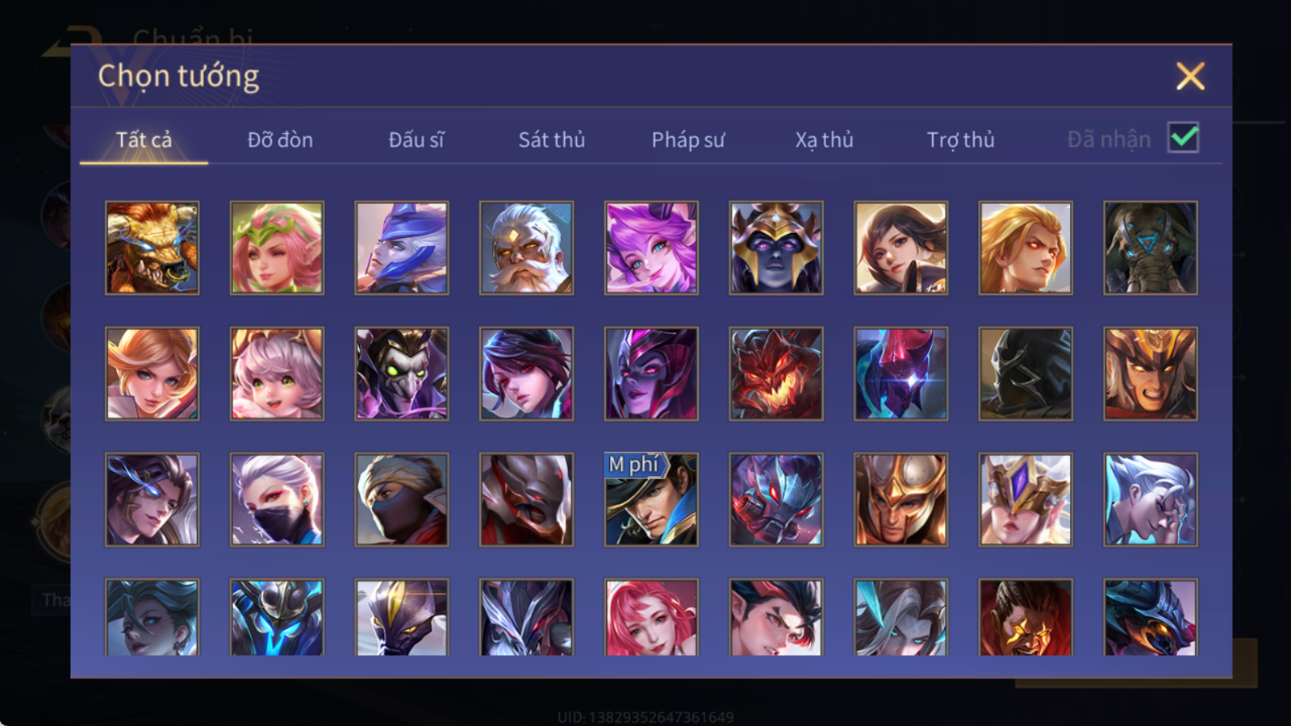Choose the dark hooded assassin hero
1291x726 pixels.
1025,374
